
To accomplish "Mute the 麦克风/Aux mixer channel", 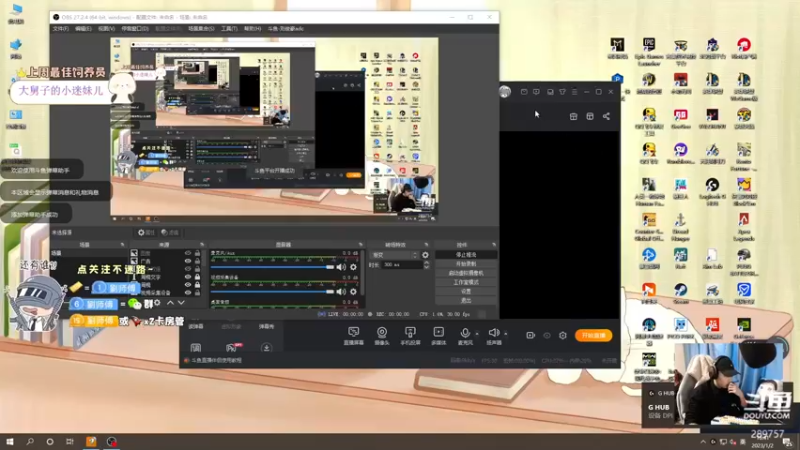I will (341, 267).
